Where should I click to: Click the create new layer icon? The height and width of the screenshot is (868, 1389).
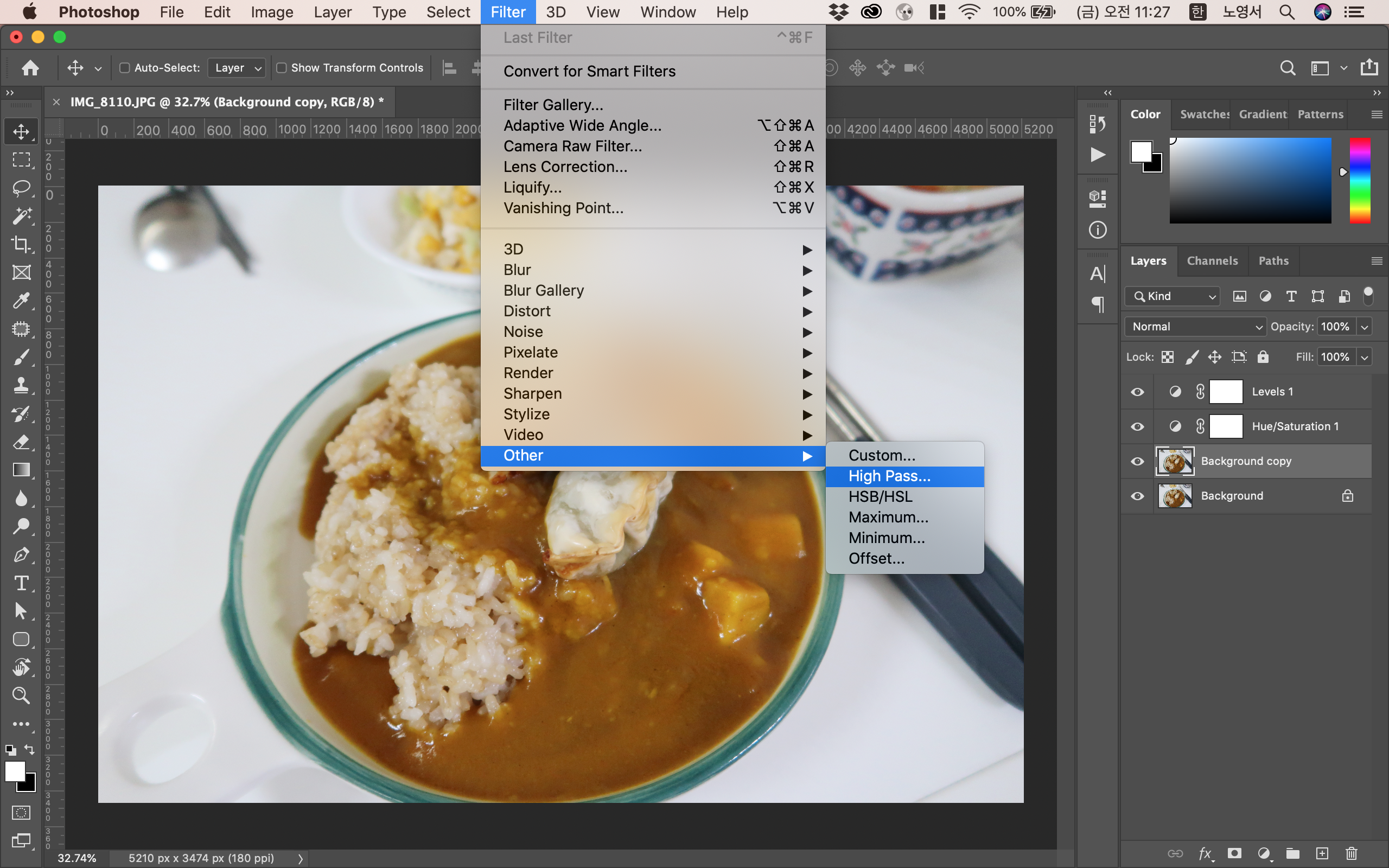(1322, 854)
